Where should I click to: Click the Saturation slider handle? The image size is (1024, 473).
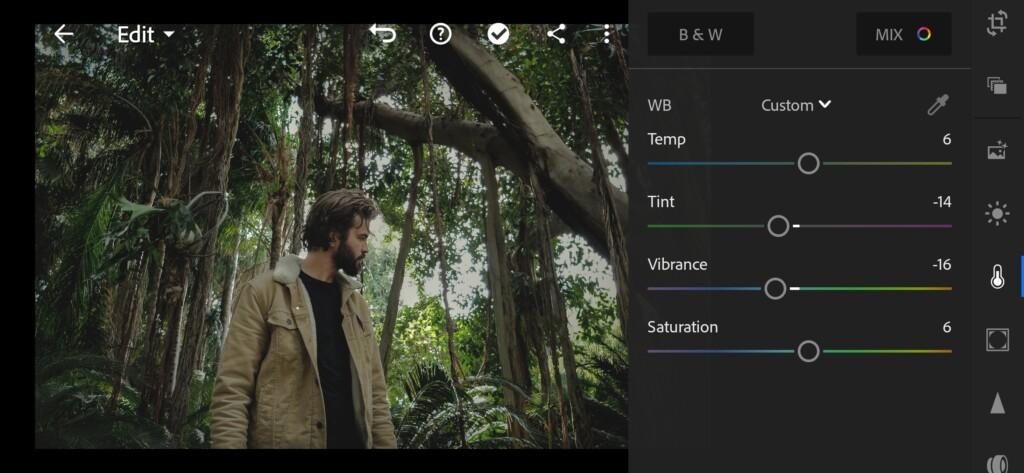point(808,351)
